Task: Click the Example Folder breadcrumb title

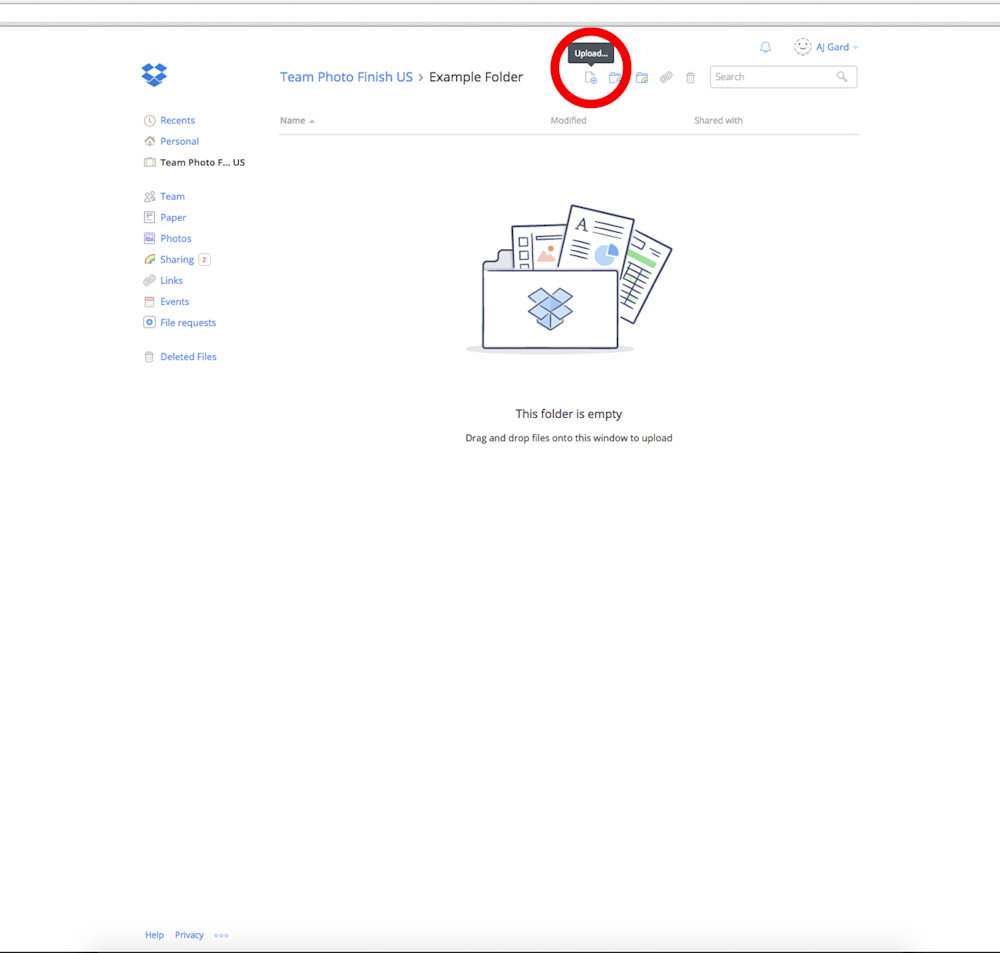Action: pos(476,77)
